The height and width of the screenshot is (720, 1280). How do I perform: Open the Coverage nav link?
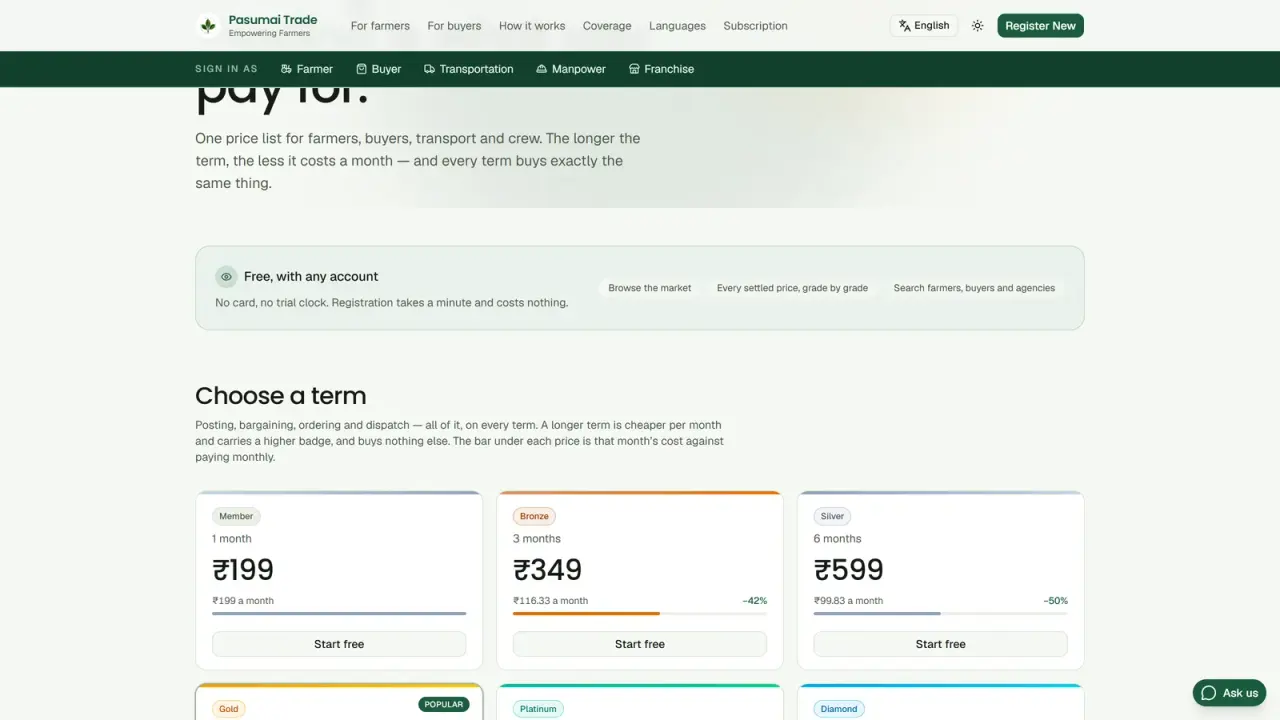(x=607, y=26)
